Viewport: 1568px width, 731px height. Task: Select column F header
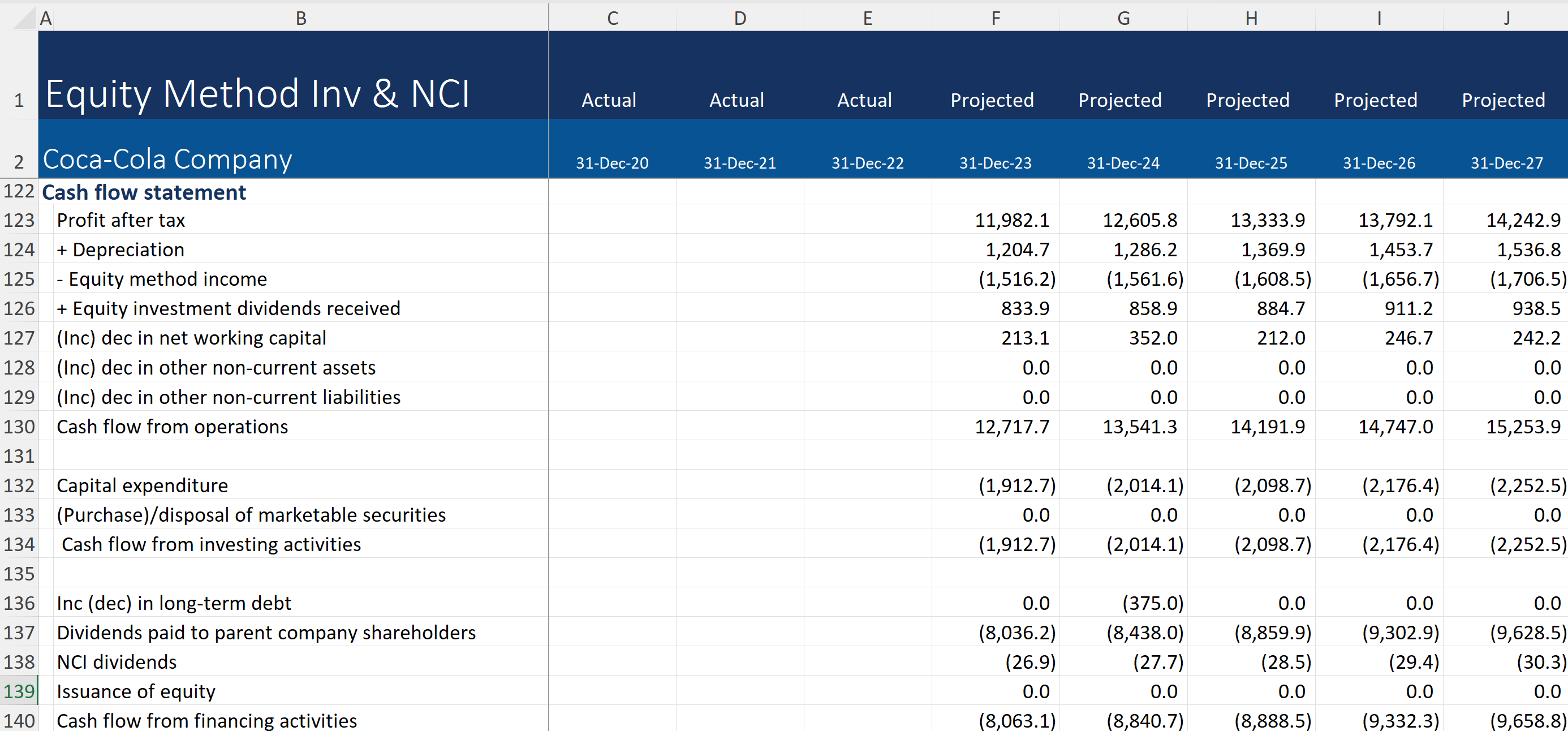(996, 18)
